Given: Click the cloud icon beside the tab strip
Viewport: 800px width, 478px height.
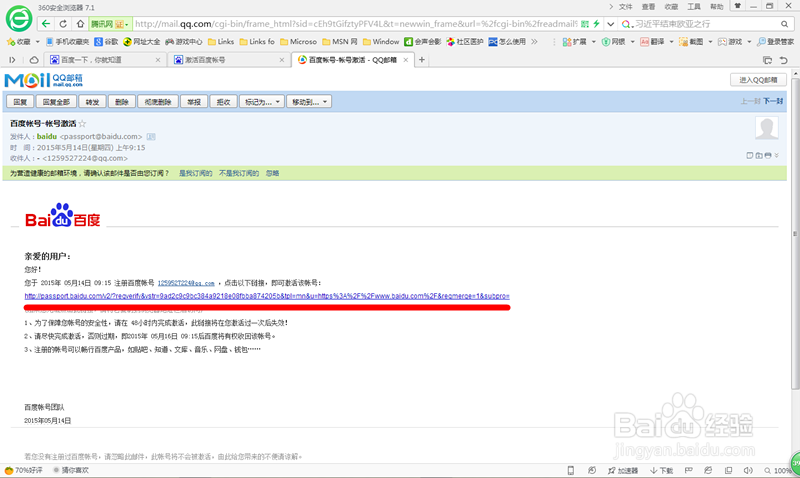Looking at the screenshot, I should [x=34, y=60].
